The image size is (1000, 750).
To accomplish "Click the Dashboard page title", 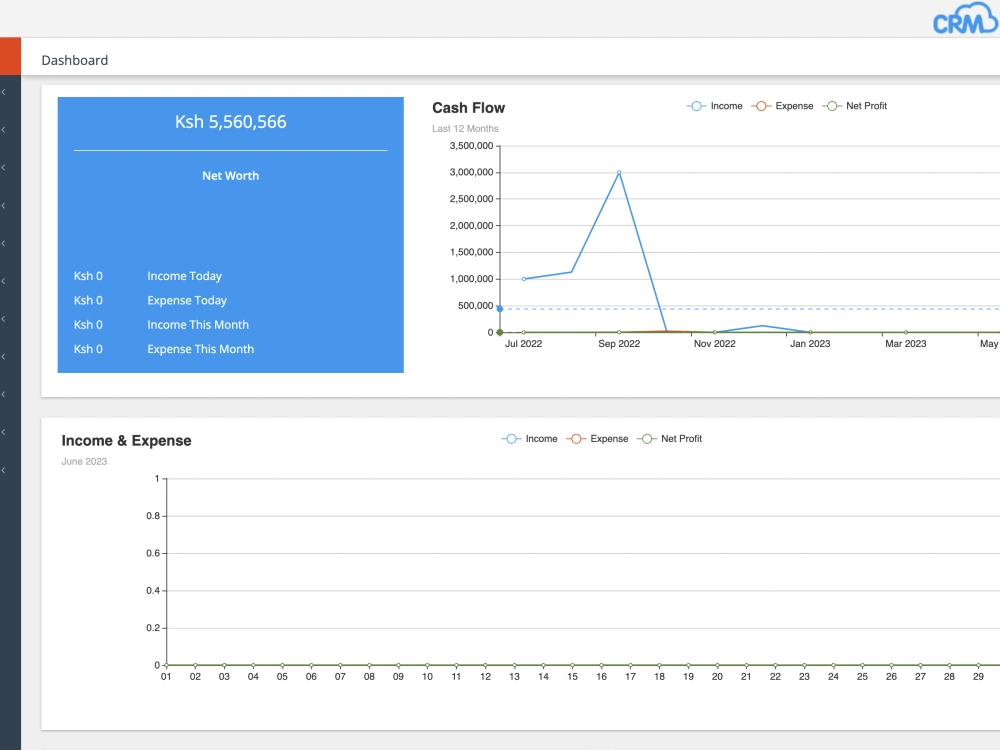I will (x=75, y=60).
